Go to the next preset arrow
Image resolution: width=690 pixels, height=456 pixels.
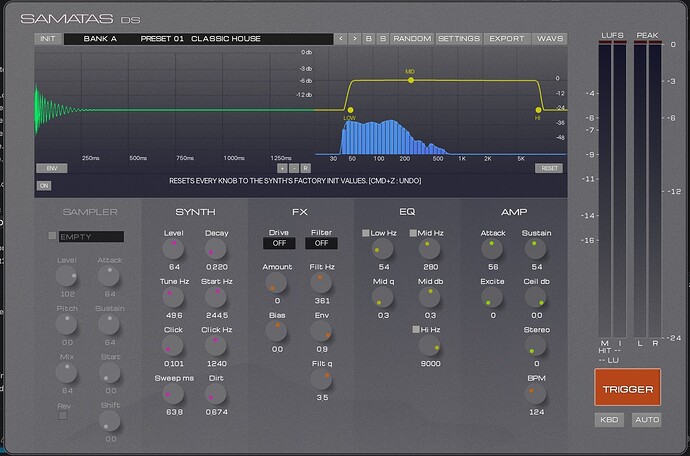click(355, 39)
